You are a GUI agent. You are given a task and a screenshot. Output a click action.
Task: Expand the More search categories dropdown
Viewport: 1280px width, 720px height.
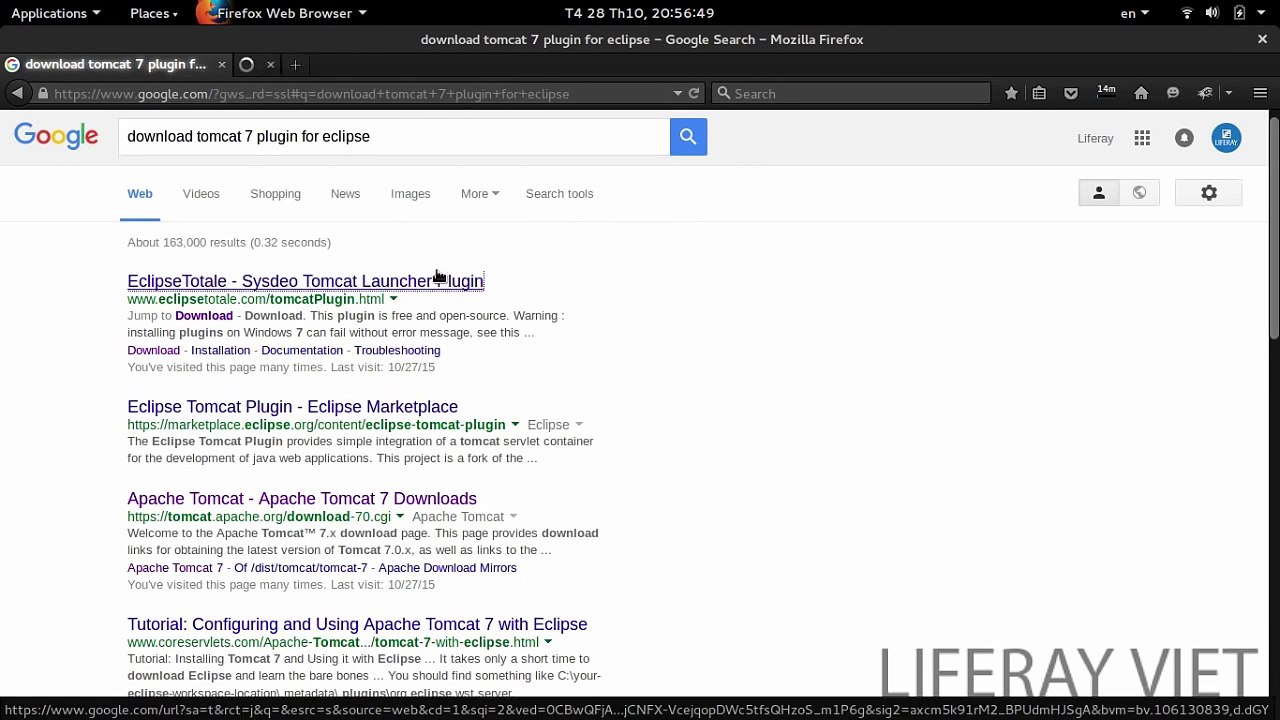click(480, 194)
